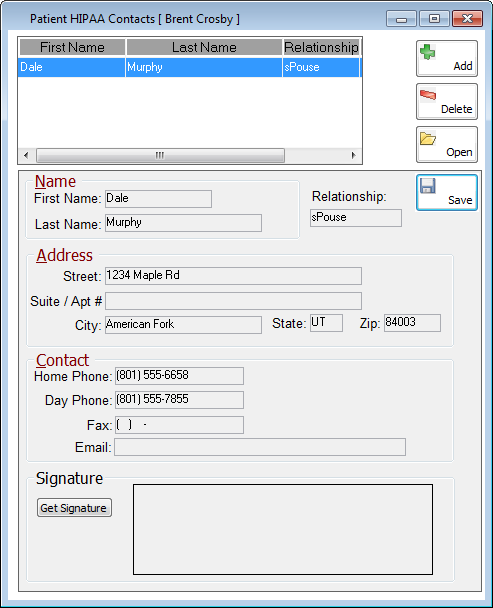
Task: Click the Email input field
Action: coord(260,447)
